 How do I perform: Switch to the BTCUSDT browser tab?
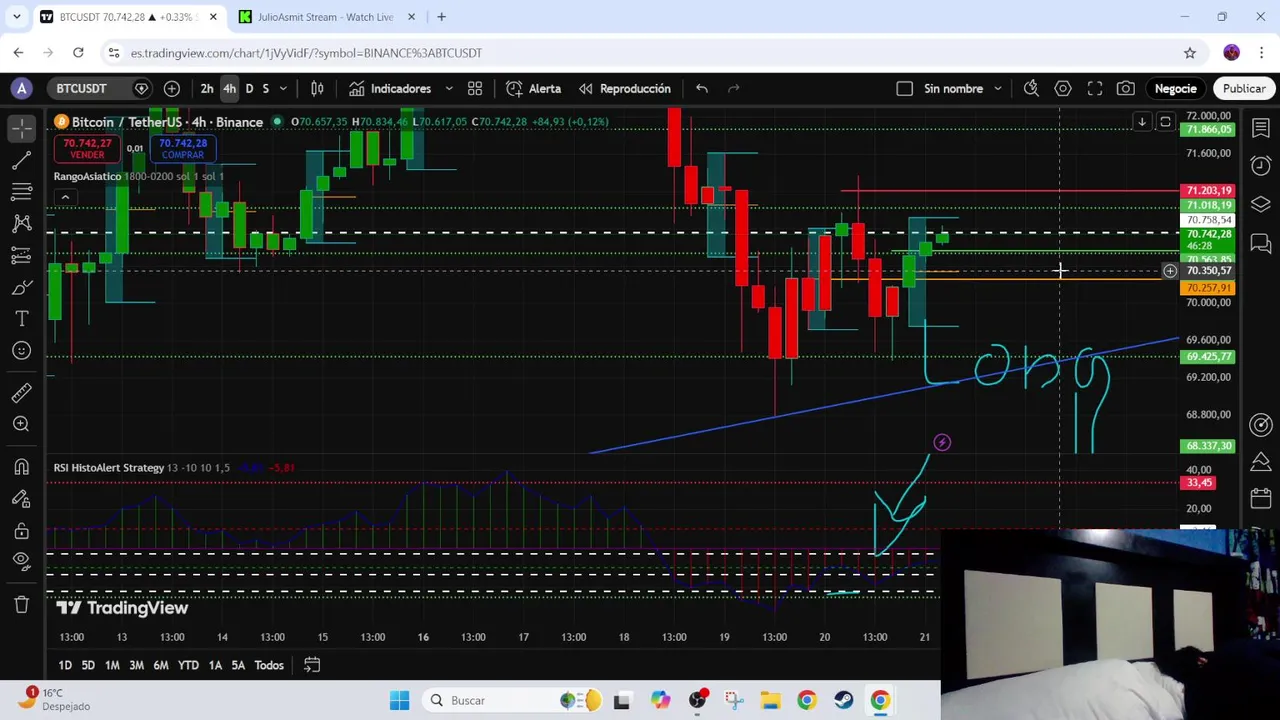[x=127, y=17]
